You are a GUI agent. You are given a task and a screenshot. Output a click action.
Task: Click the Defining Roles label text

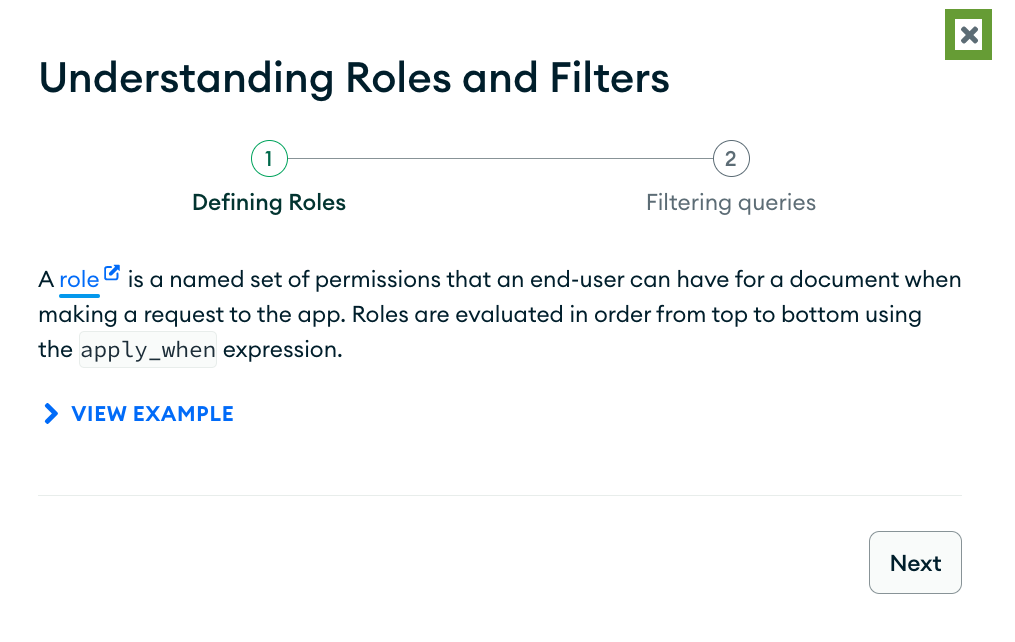tap(268, 202)
